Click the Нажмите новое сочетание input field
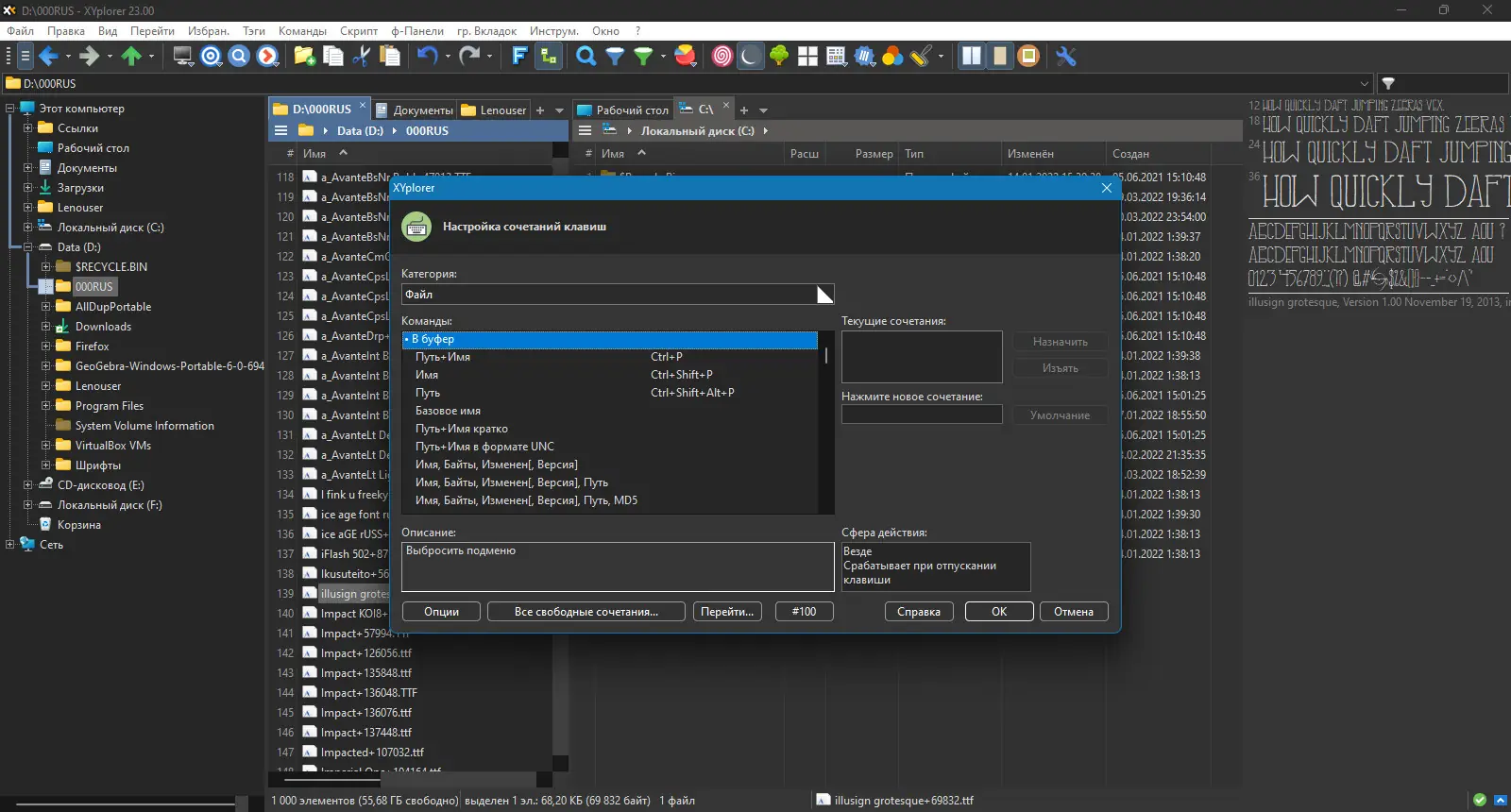Screen dimensions: 1511x812 click(x=922, y=414)
